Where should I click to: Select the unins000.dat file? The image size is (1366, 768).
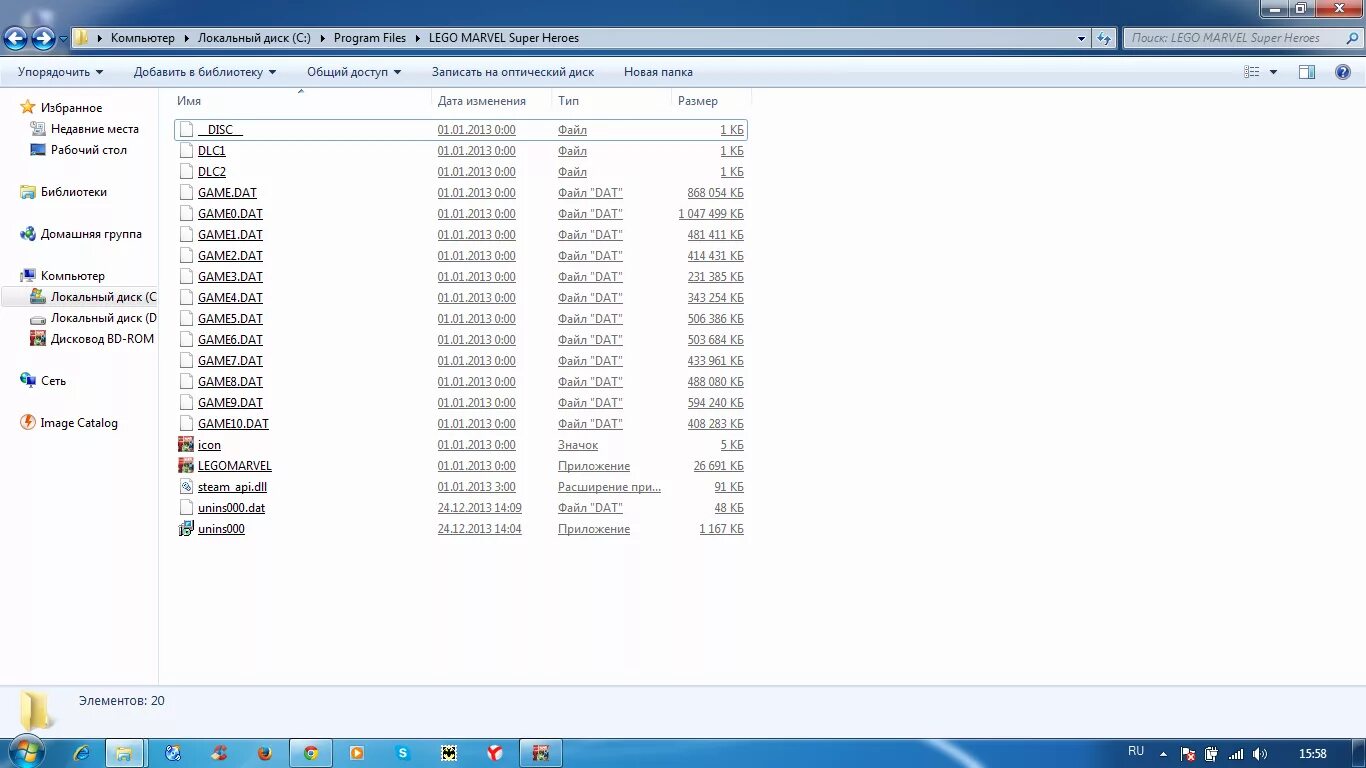click(231, 508)
